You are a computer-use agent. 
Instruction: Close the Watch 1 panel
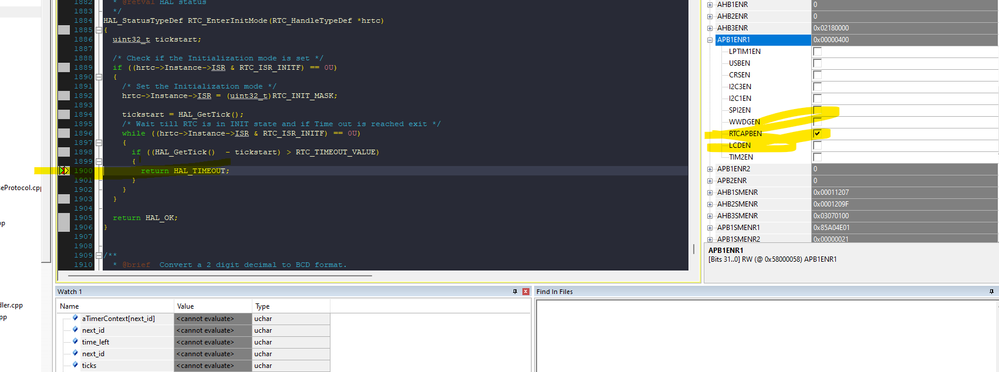pyautogui.click(x=526, y=291)
